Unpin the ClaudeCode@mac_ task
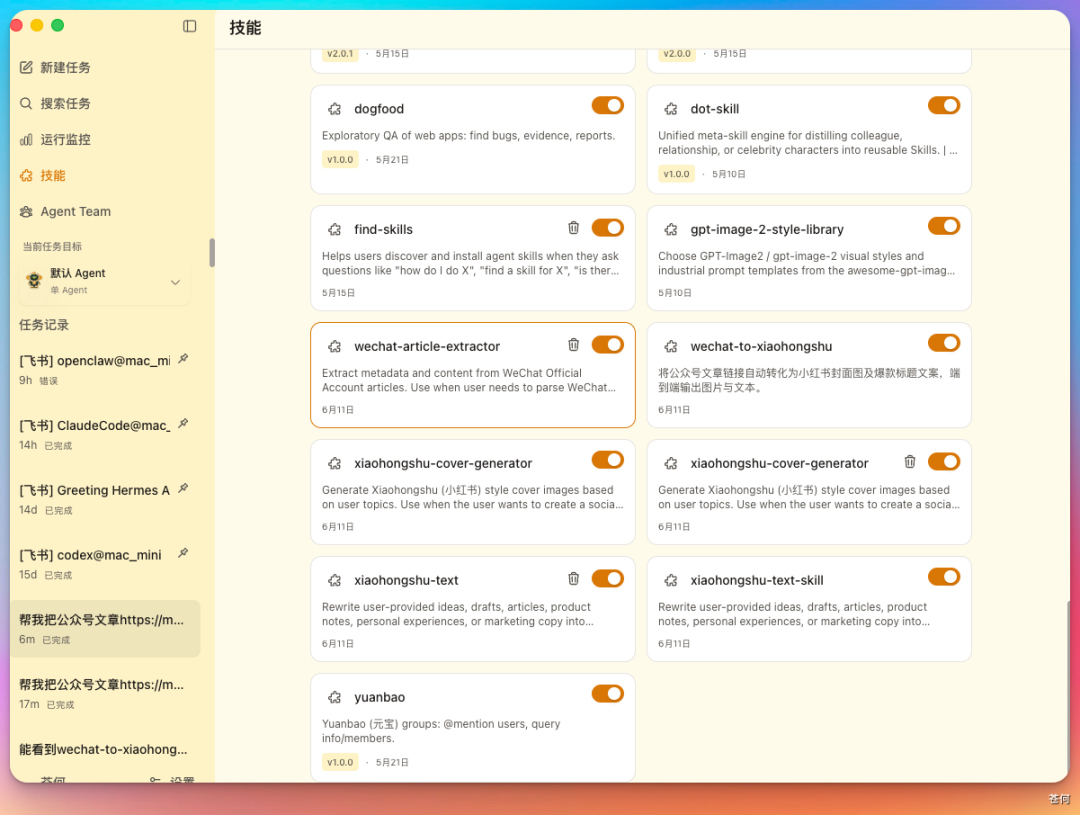The height and width of the screenshot is (815, 1080). (x=183, y=424)
